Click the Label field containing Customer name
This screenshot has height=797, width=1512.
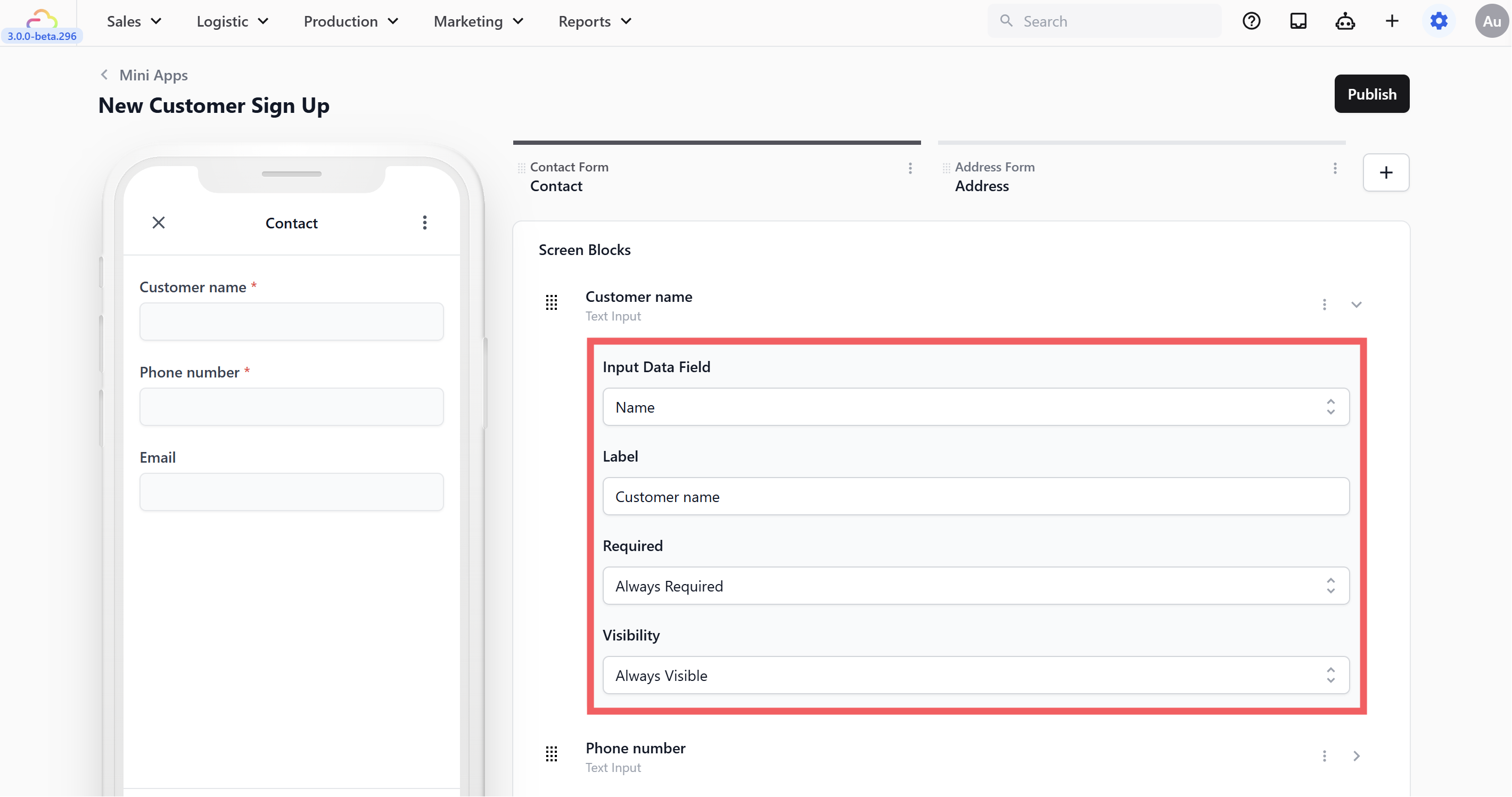click(x=975, y=497)
